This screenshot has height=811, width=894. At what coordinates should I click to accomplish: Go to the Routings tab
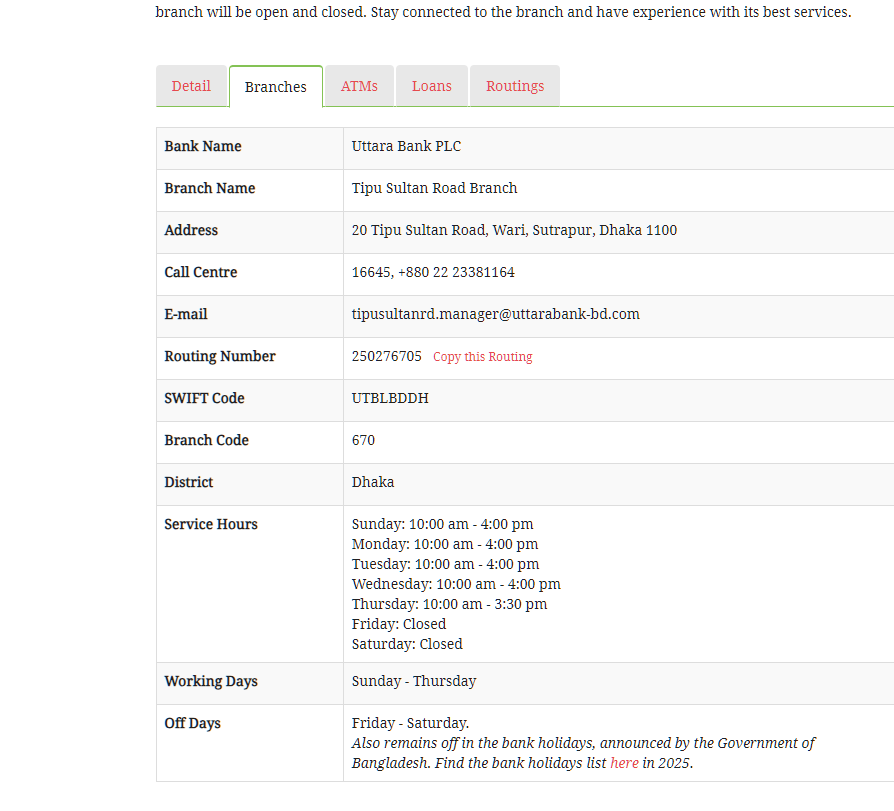[x=515, y=86]
